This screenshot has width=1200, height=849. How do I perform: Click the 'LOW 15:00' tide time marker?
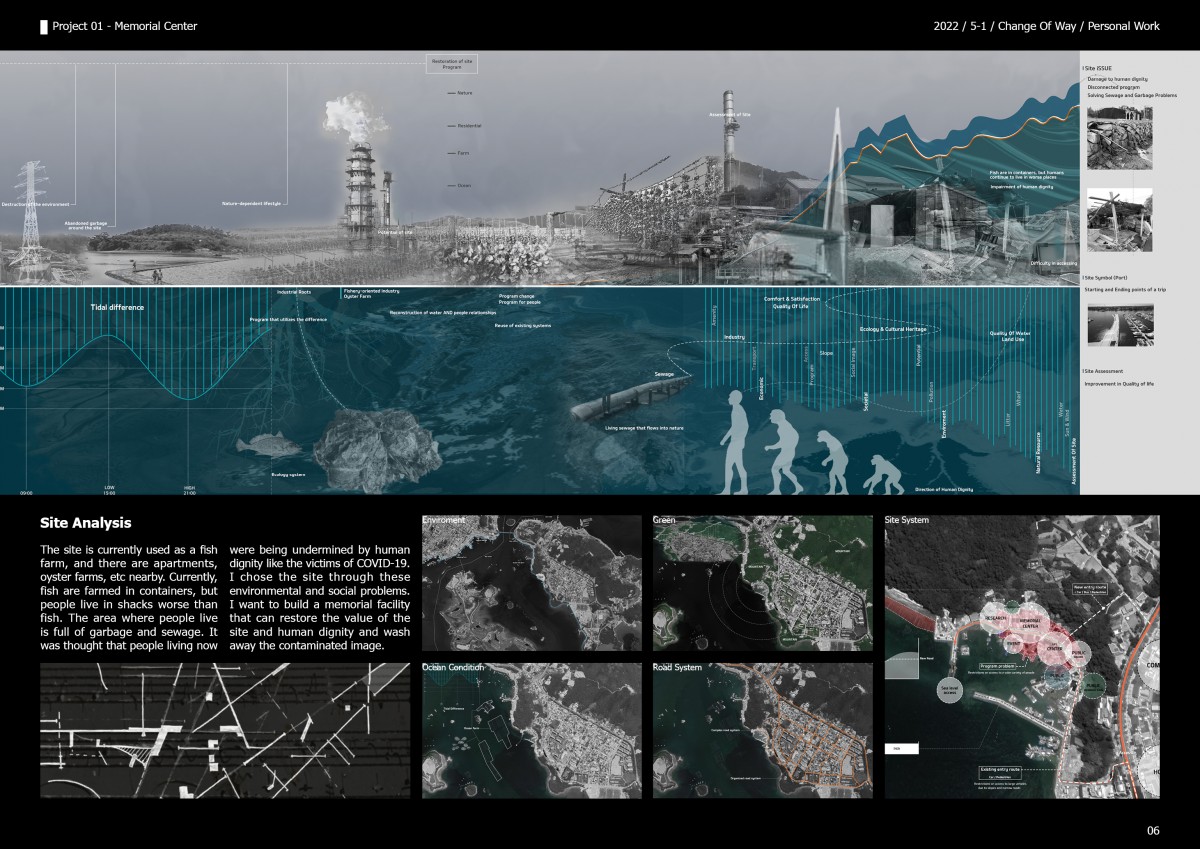tap(109, 490)
